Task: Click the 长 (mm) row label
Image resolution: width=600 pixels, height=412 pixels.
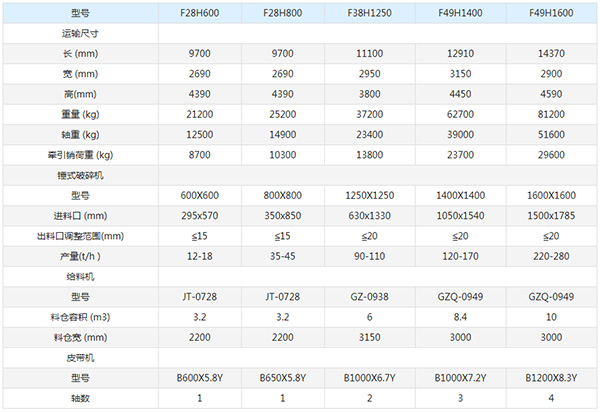Action: coord(80,54)
